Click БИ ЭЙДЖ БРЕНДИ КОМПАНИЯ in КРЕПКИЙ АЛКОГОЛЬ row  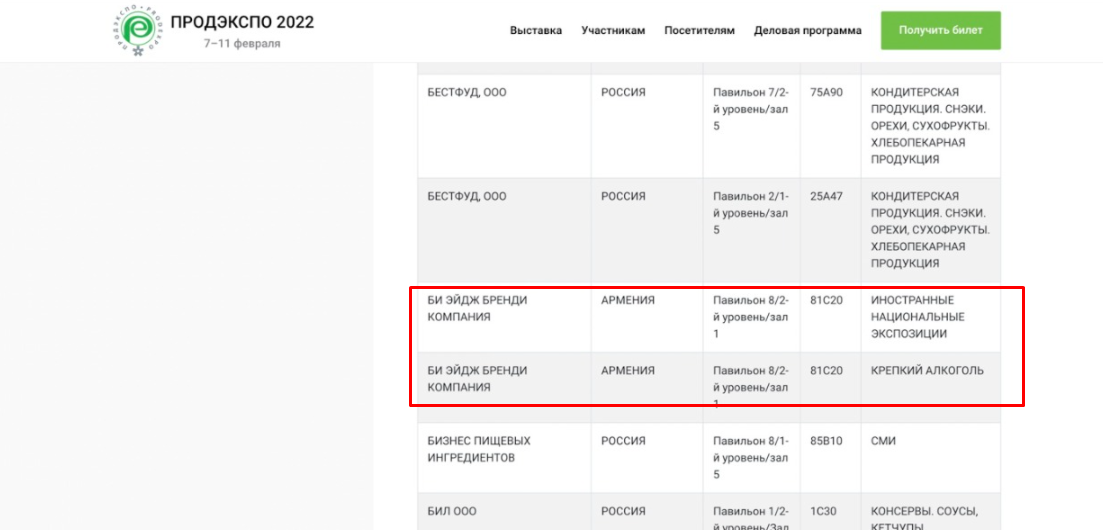coord(477,378)
